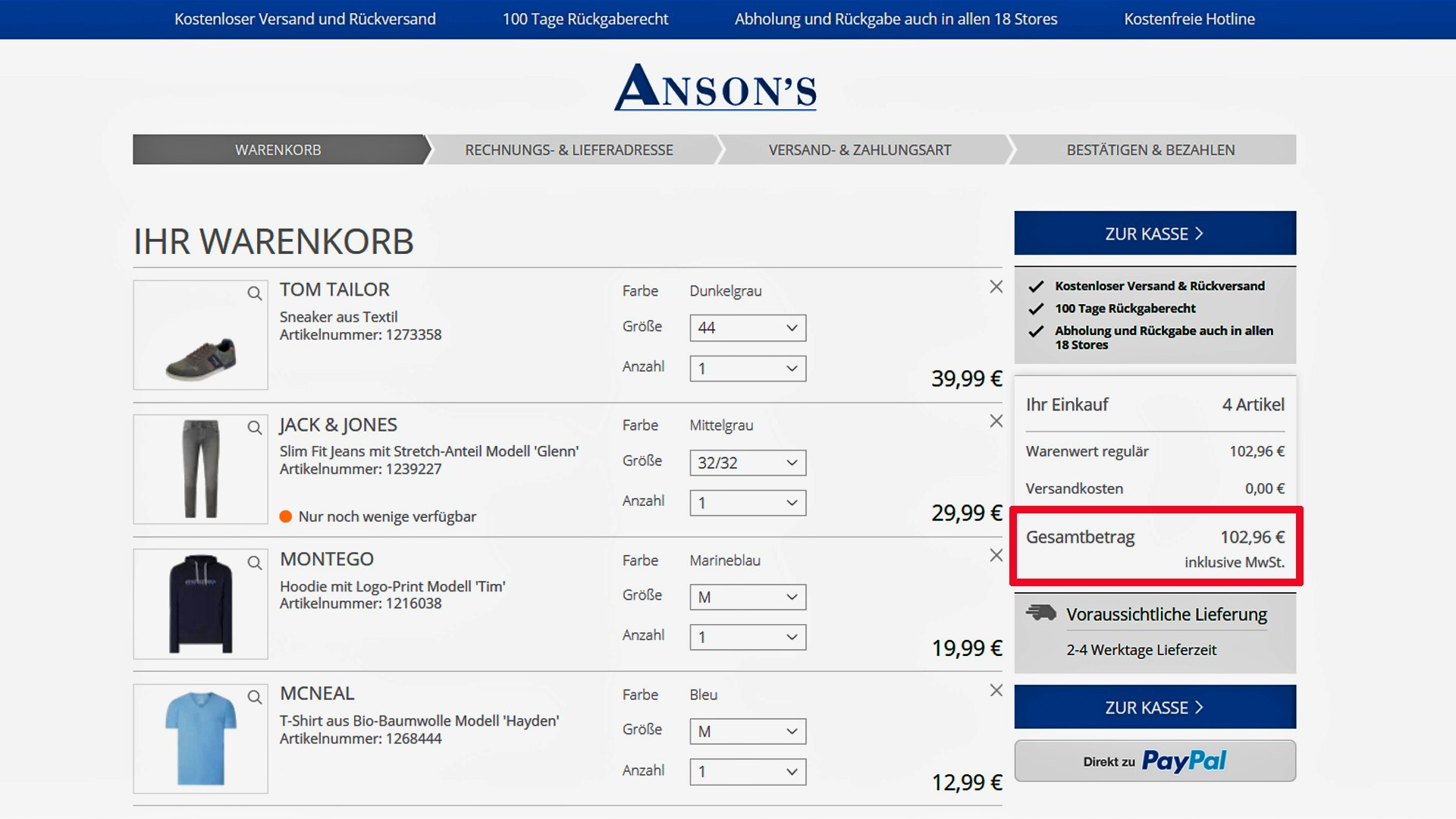
Task: Click the upper ZUR KASSE button
Action: (x=1154, y=233)
